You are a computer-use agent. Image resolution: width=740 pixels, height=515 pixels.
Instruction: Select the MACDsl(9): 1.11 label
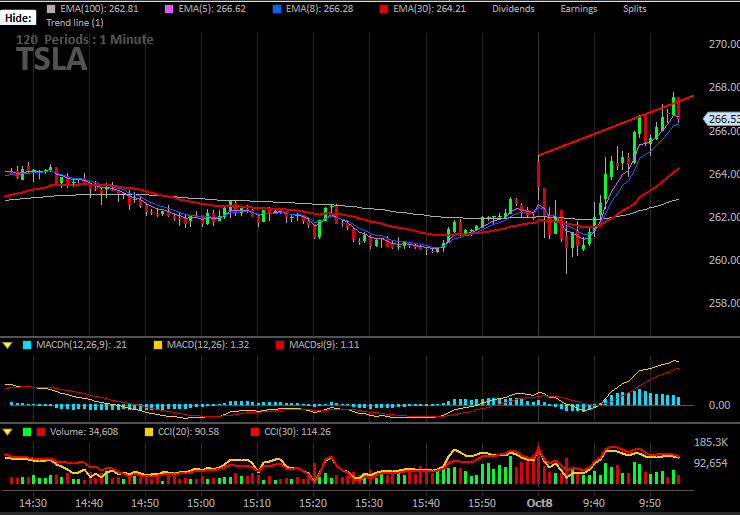click(324, 345)
